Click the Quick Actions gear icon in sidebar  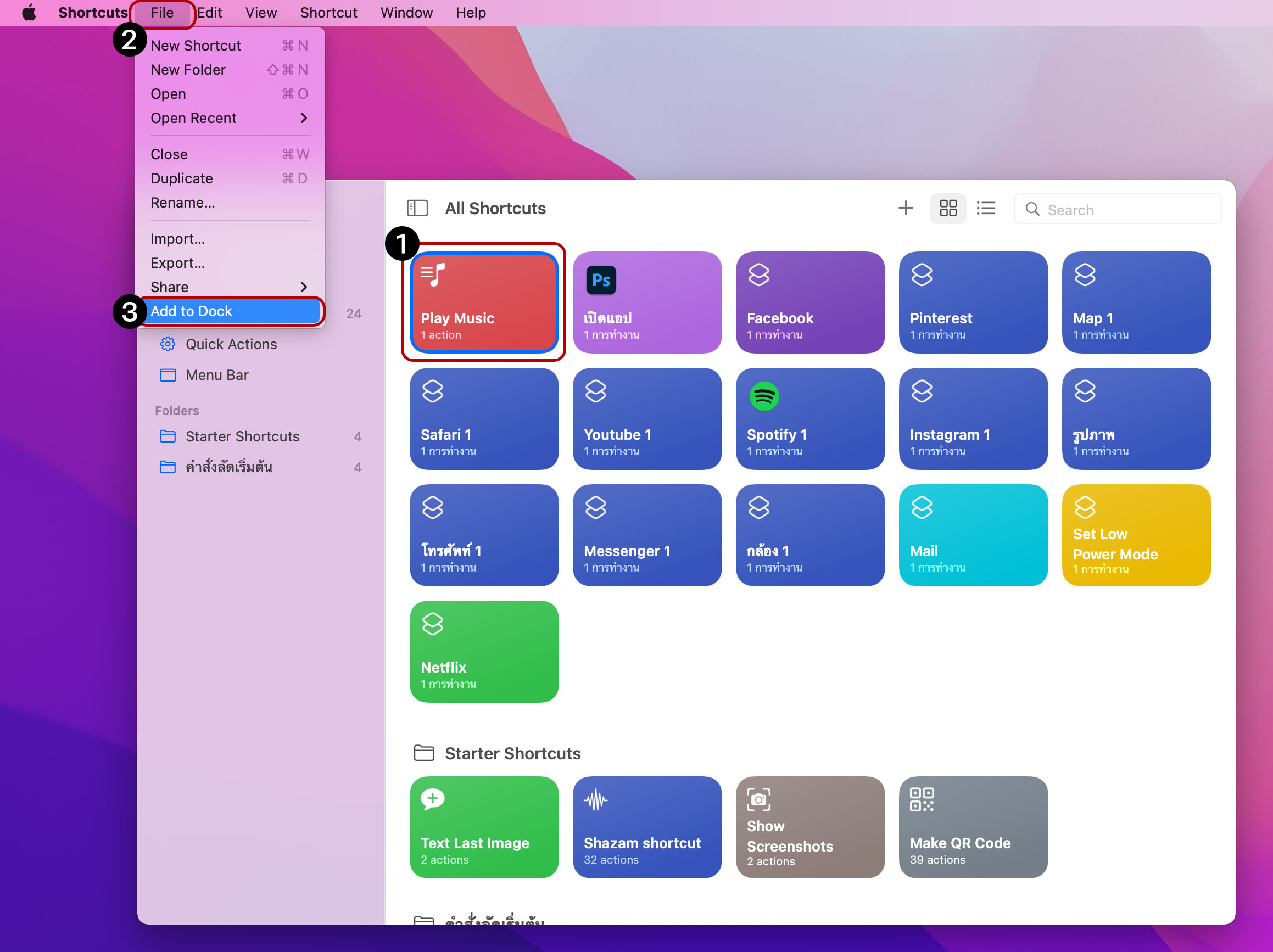[x=168, y=344]
